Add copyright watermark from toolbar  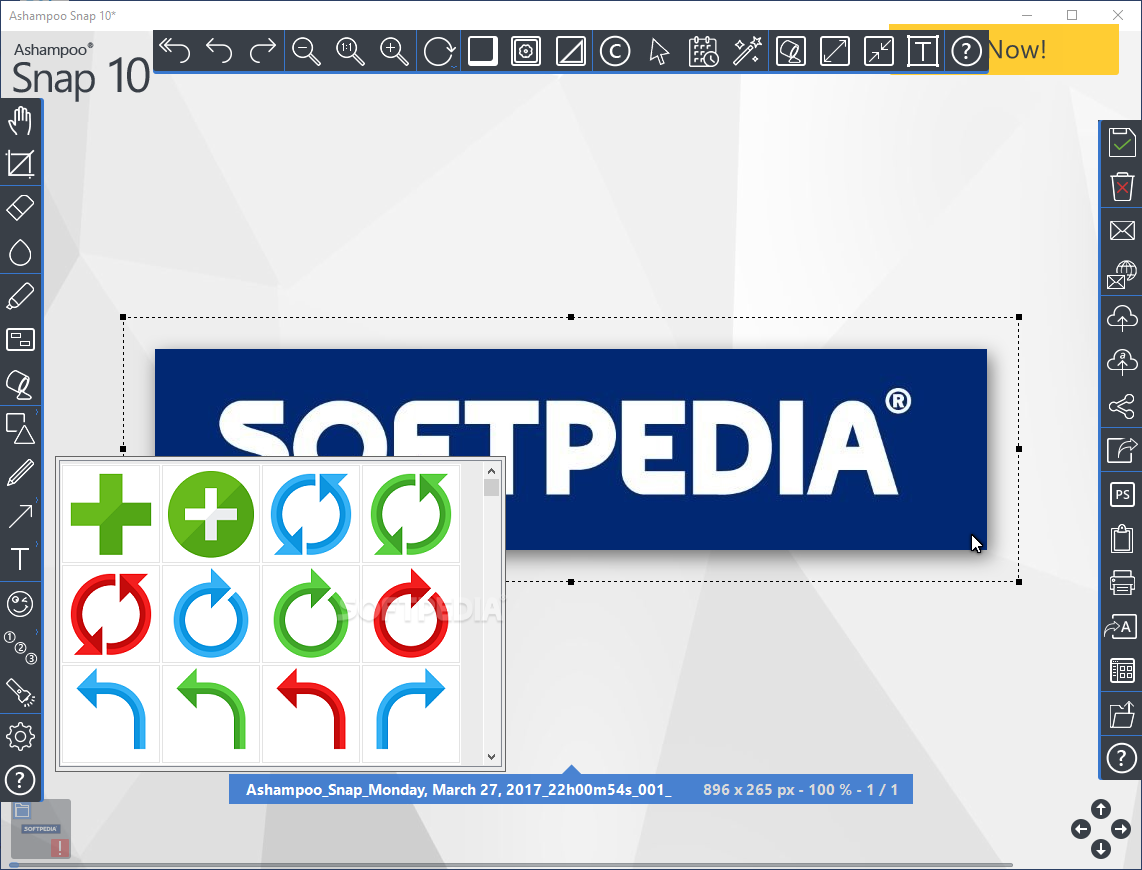[615, 51]
